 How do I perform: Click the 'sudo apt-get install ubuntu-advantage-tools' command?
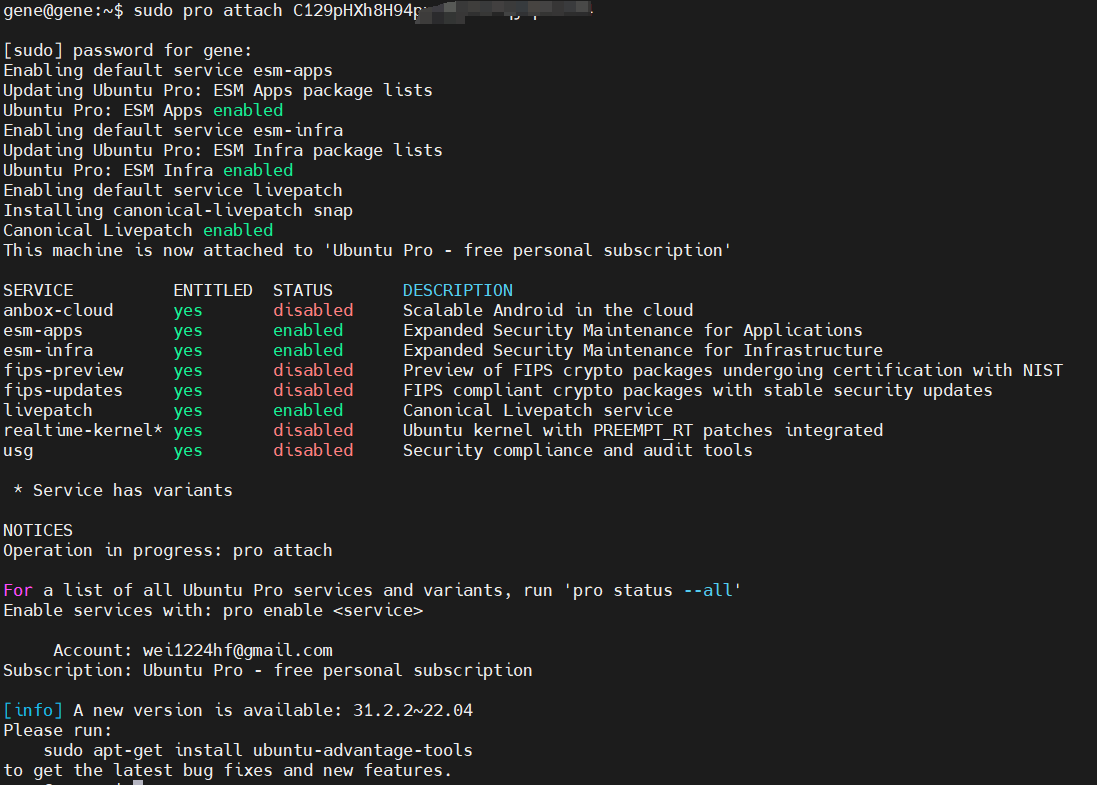tap(258, 750)
